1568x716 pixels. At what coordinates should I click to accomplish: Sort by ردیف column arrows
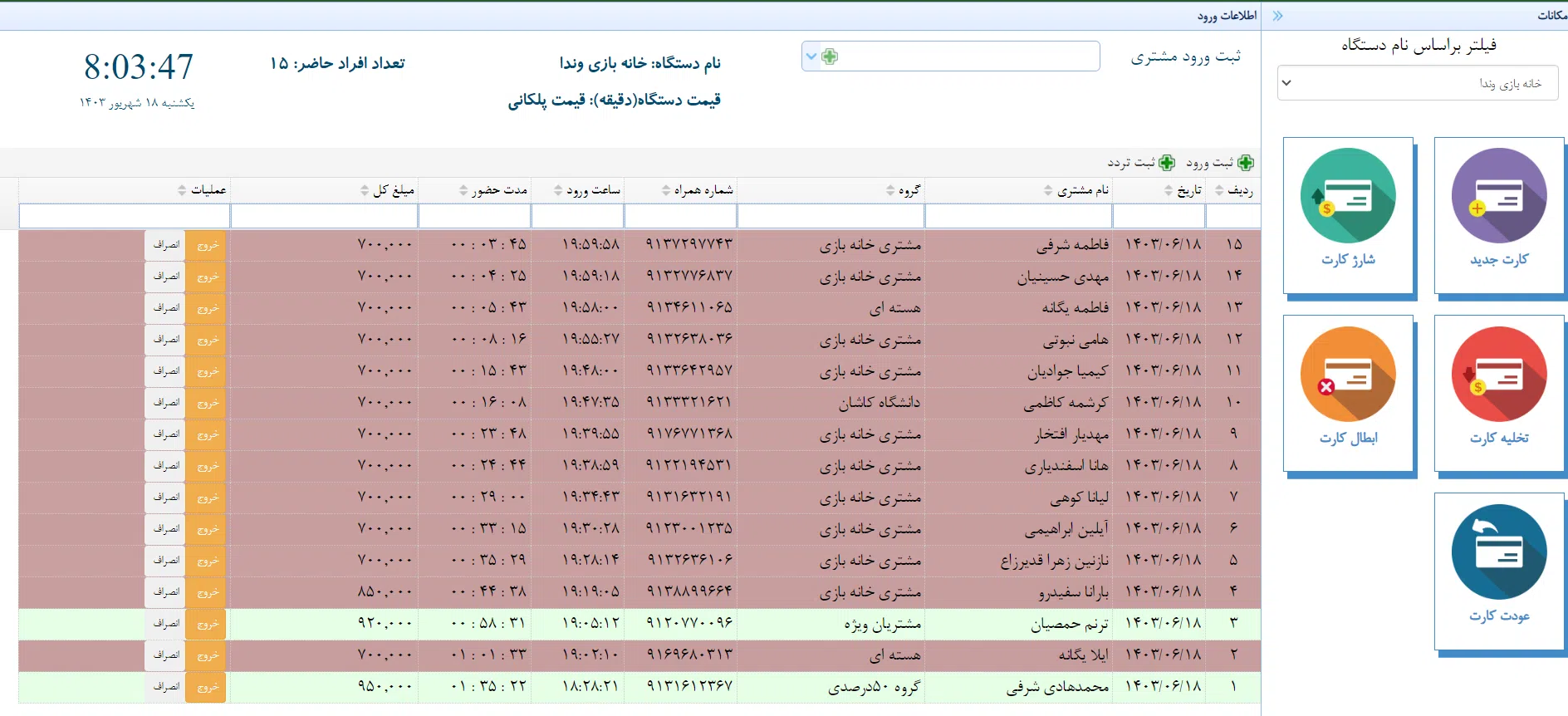point(1218,190)
